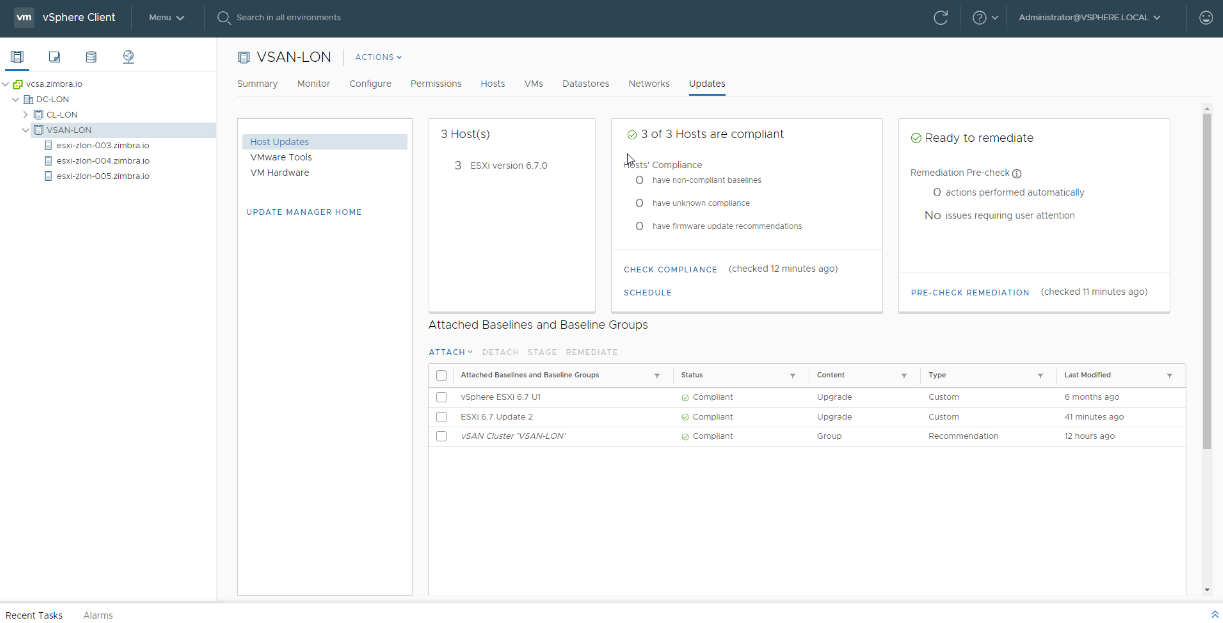
Task: Open Networking view icon in navigator
Action: [x=128, y=57]
